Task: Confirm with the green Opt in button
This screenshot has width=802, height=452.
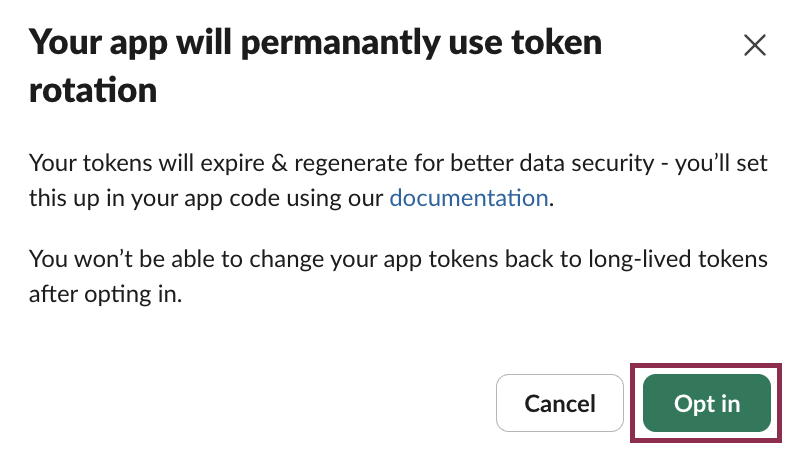Action: click(x=706, y=403)
